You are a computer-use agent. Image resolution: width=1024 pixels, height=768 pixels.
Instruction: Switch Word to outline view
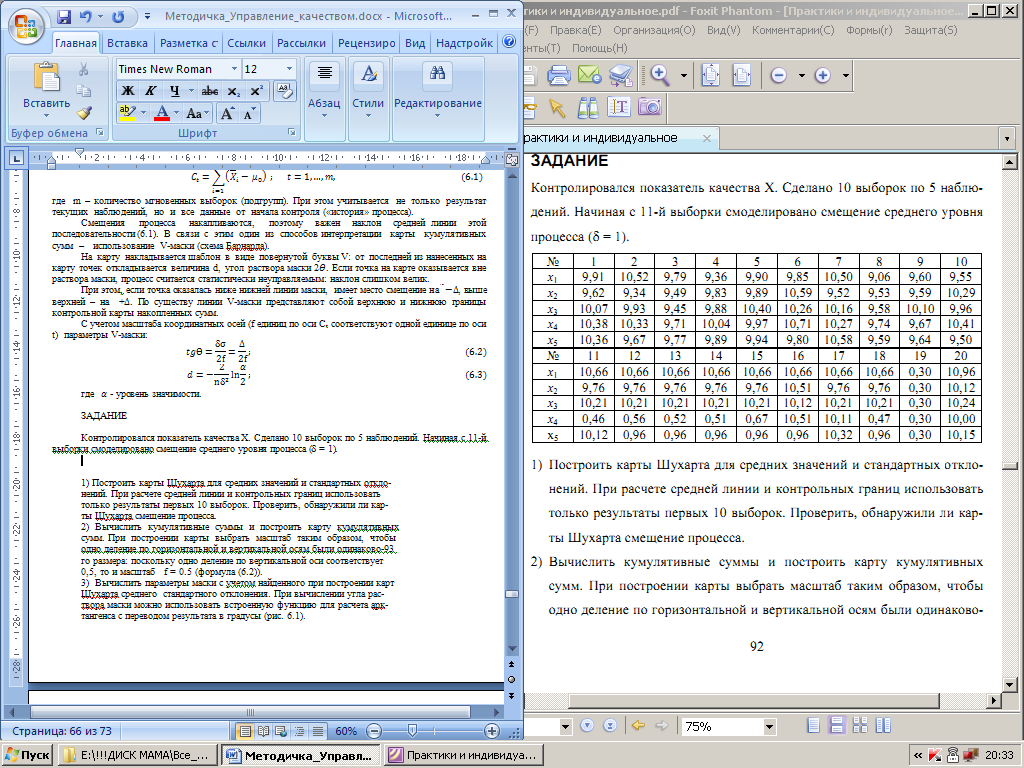pyautogui.click(x=299, y=731)
